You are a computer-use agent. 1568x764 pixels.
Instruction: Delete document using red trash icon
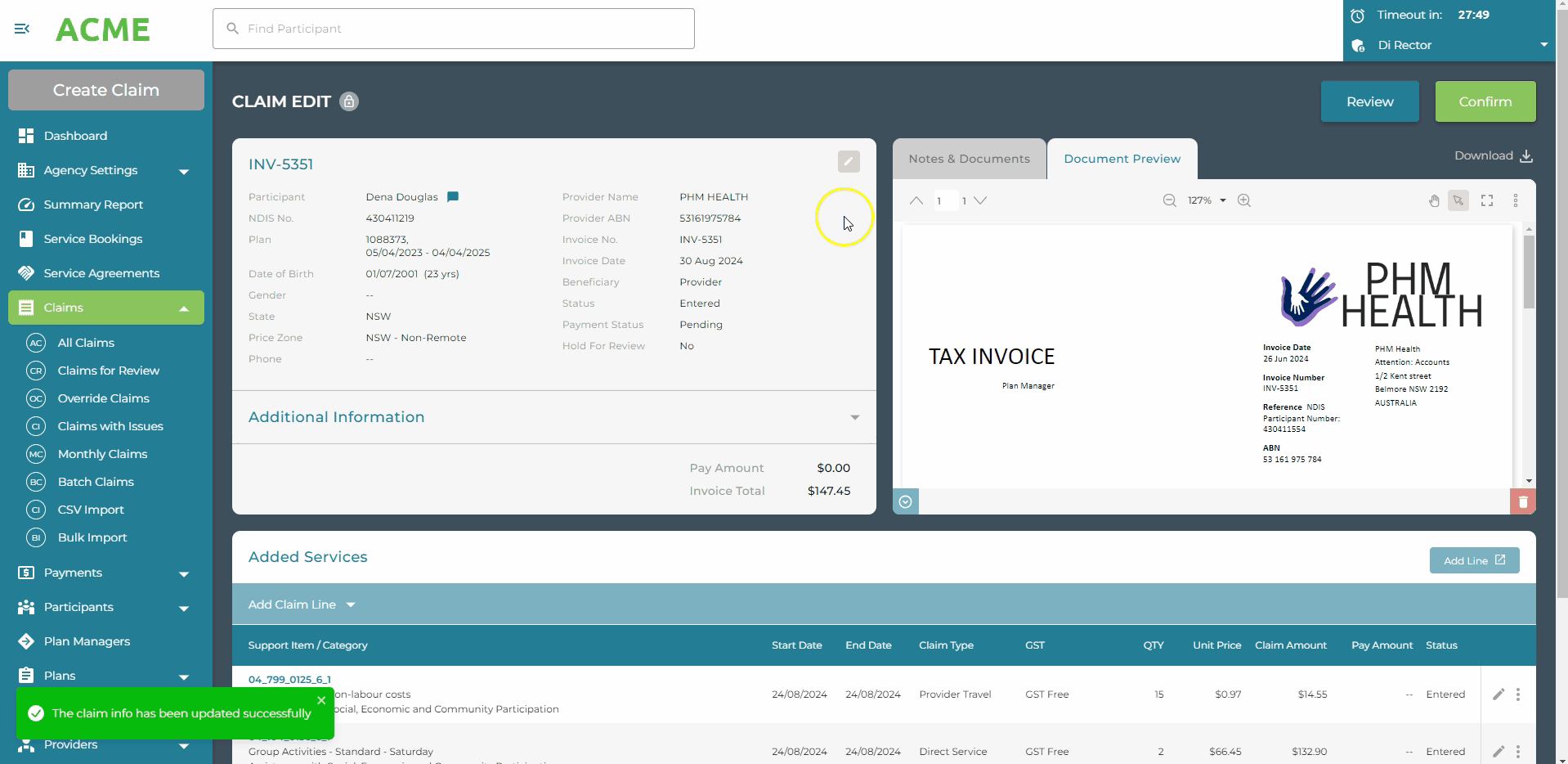(1522, 501)
